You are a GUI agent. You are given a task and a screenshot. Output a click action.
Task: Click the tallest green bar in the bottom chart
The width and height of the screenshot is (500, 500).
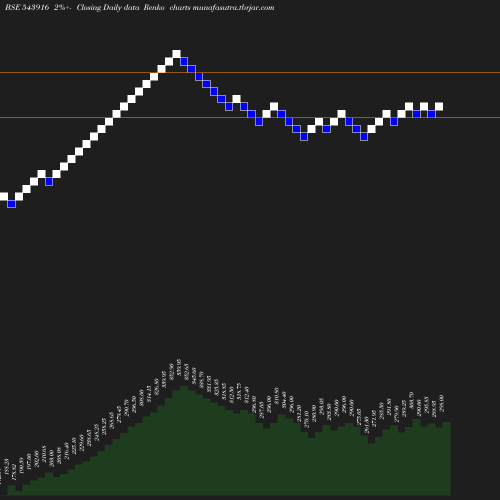click(184, 441)
